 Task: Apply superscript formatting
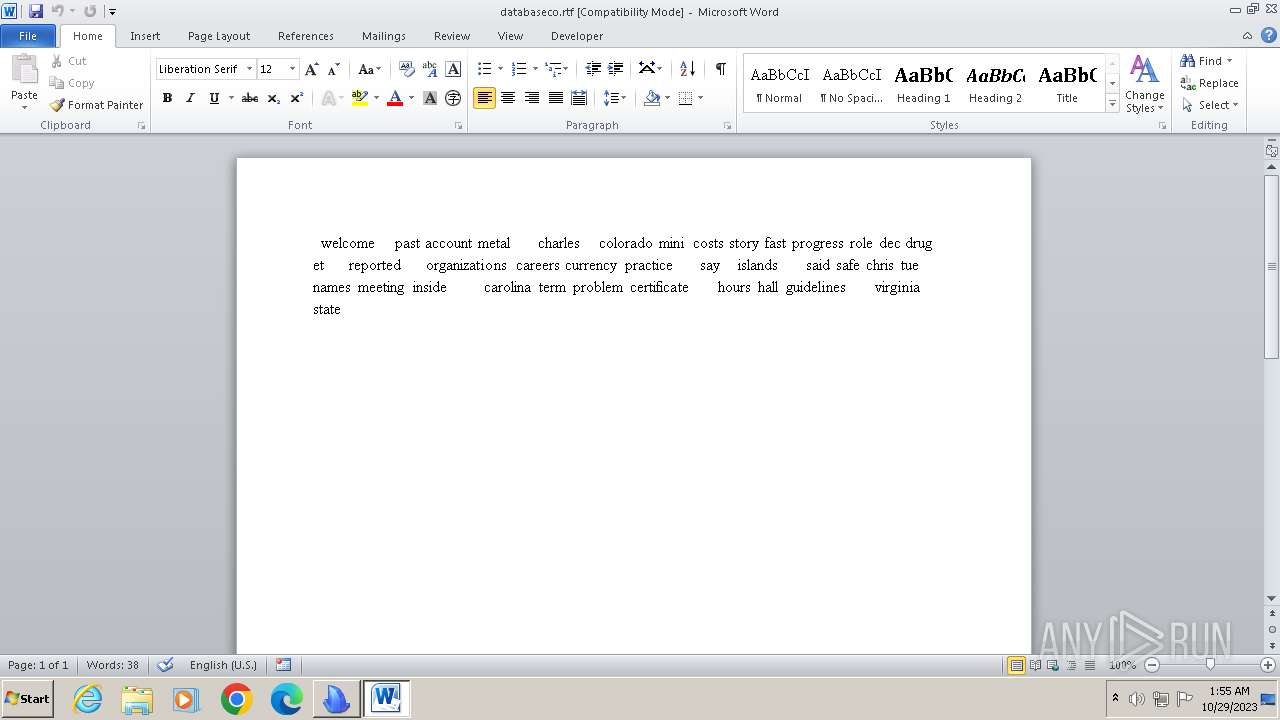click(296, 98)
